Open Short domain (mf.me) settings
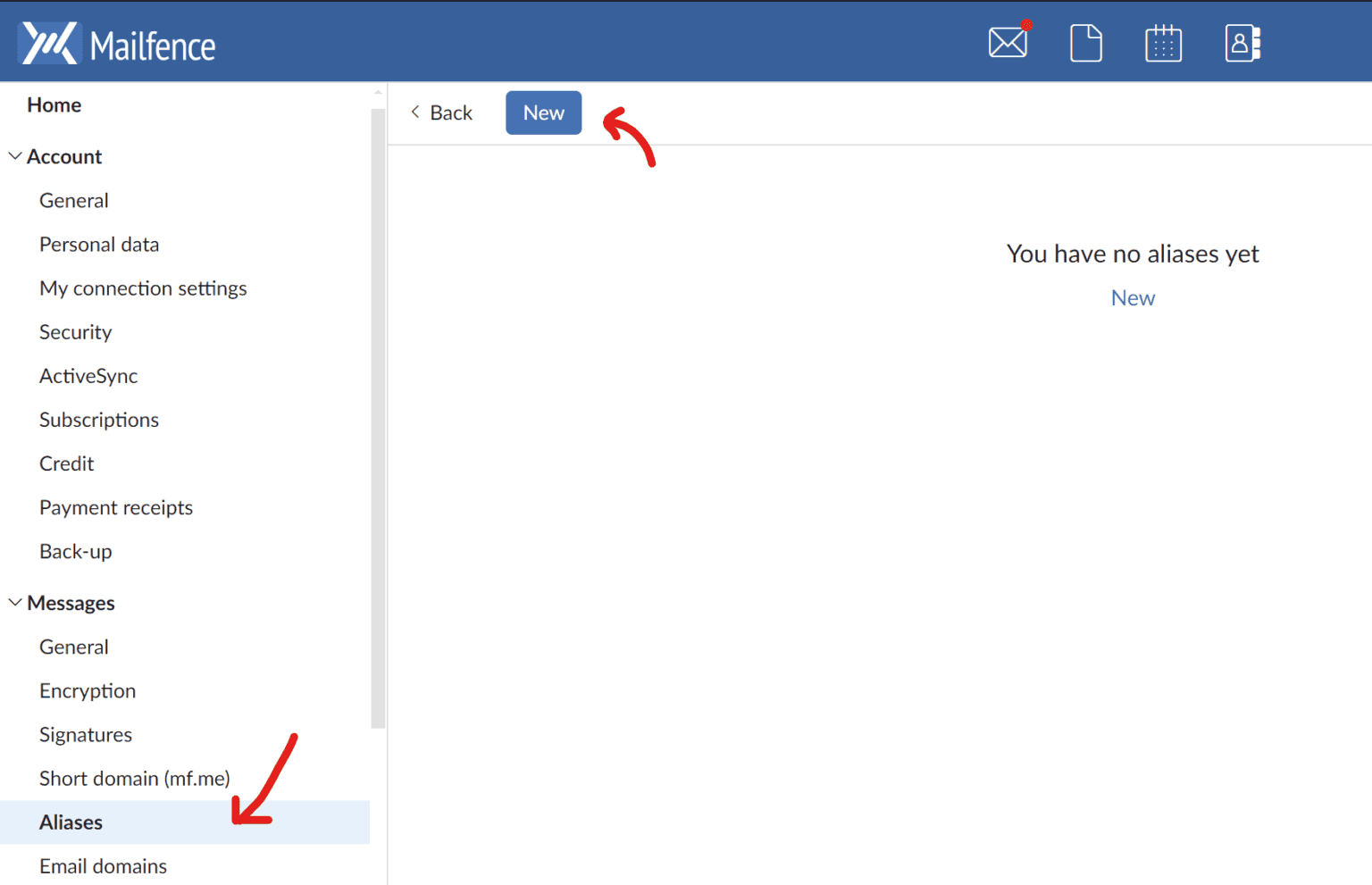Screen dimensions: 1372x885 [x=135, y=778]
